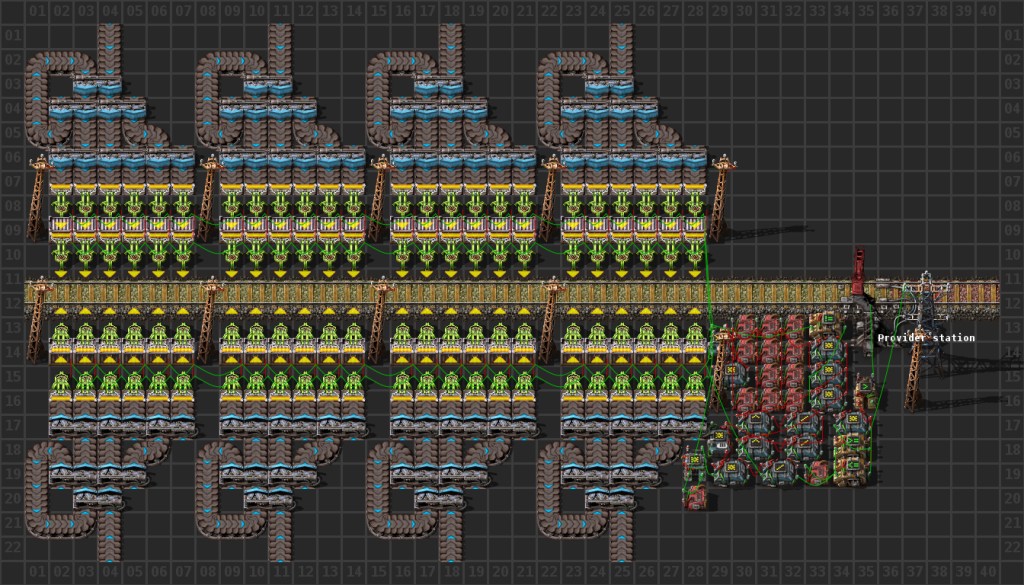Viewport: 1024px width, 585px height.
Task: Select the lone constant combinator at grid row 20
Action: pos(696,498)
